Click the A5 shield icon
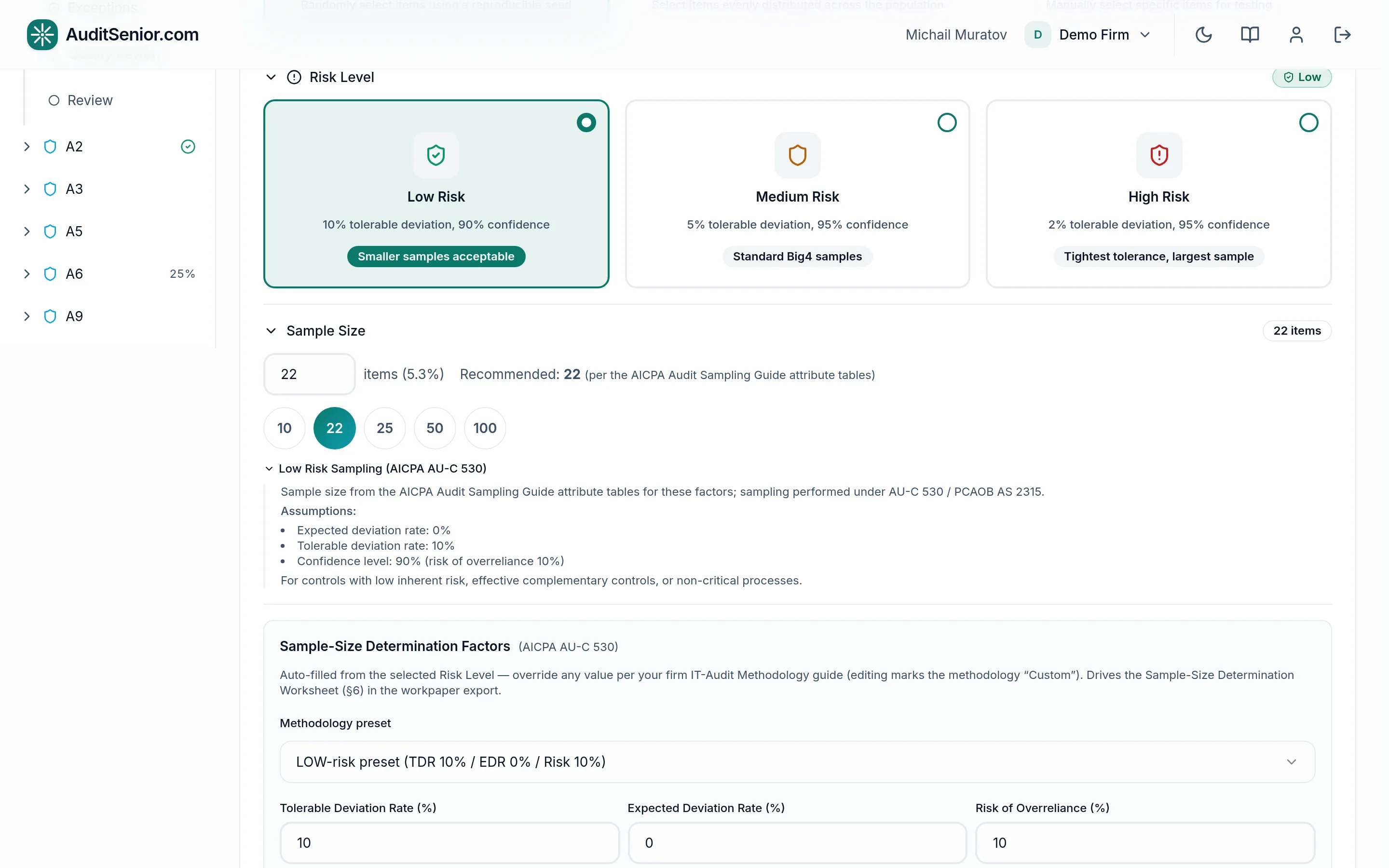The height and width of the screenshot is (868, 1389). [50, 231]
